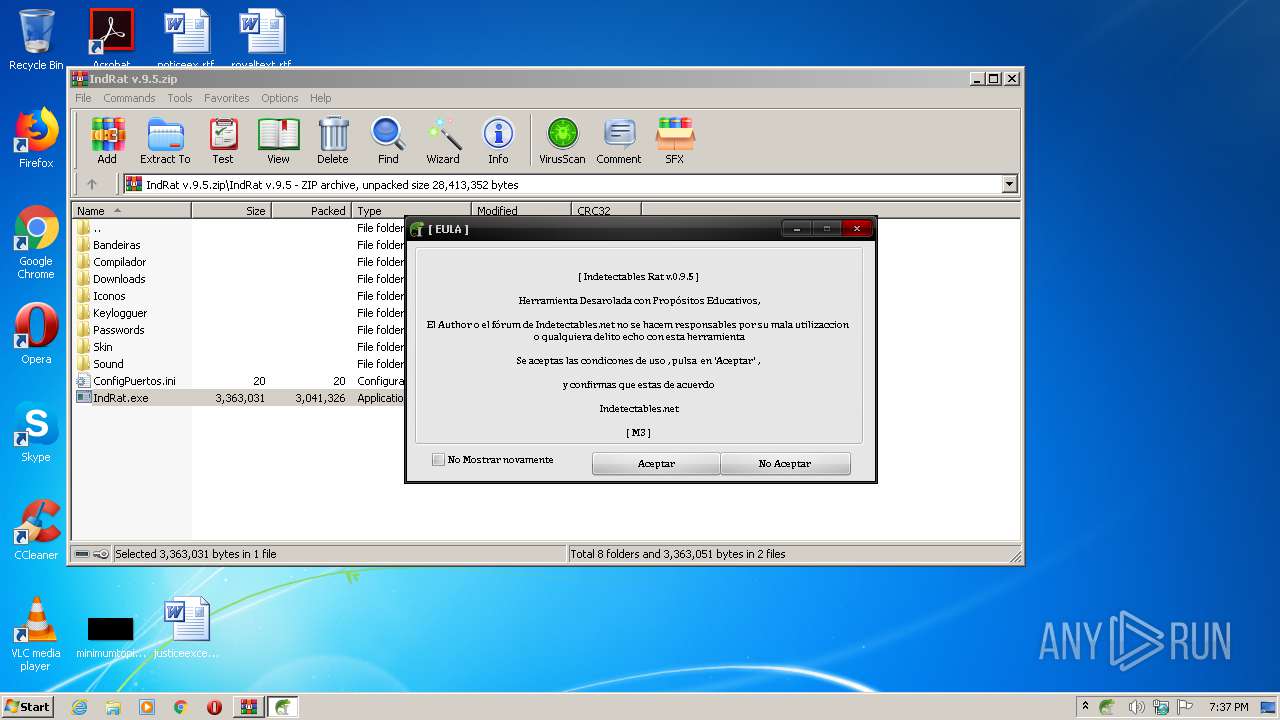Open the Commands menu
The width and height of the screenshot is (1280, 720).
(129, 98)
